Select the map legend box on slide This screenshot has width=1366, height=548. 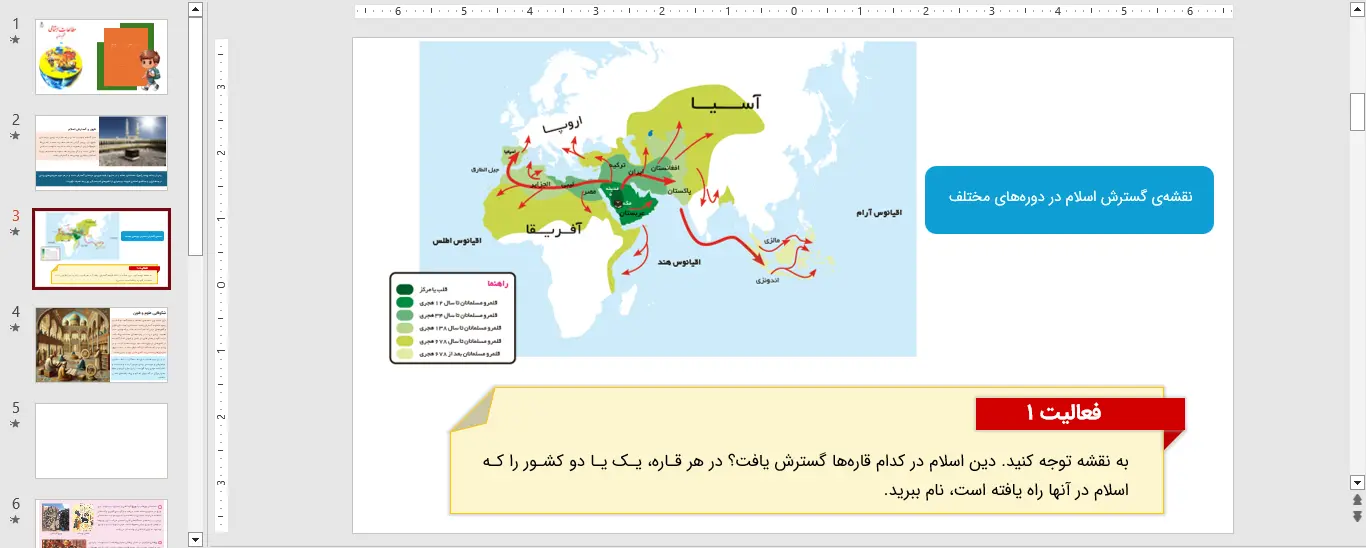(452, 318)
